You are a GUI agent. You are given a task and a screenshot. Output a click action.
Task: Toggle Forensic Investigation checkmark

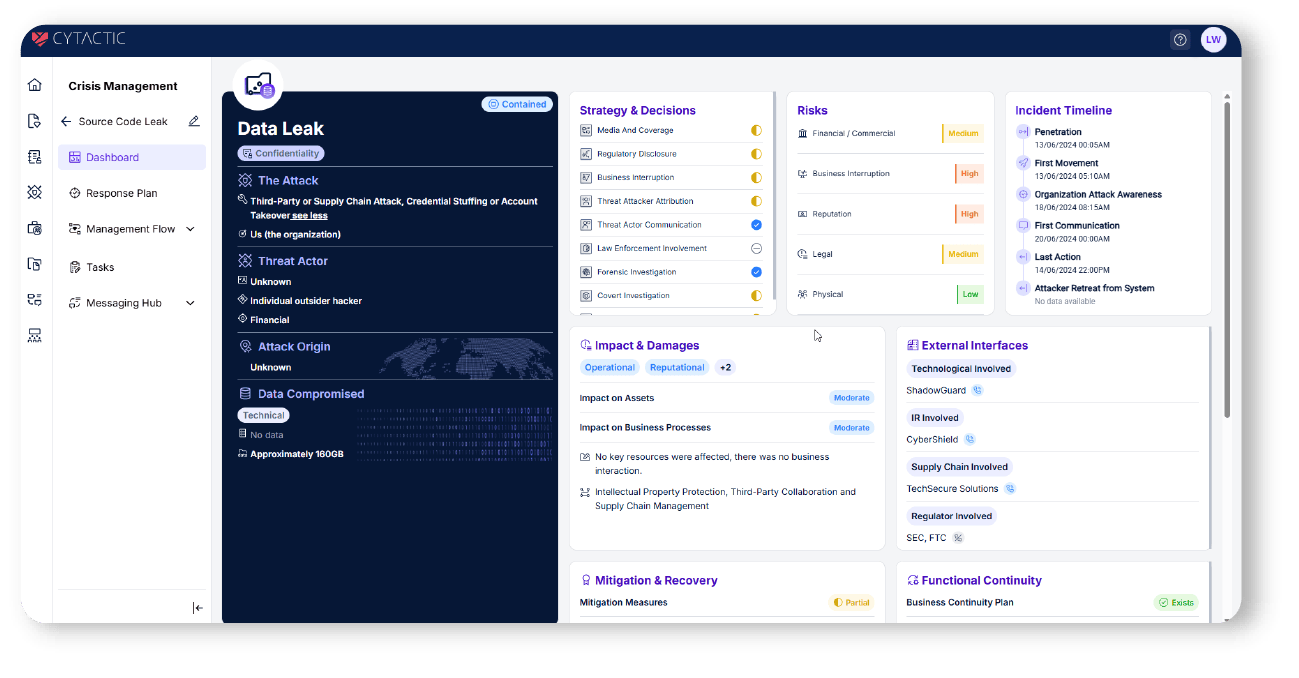[x=756, y=272]
